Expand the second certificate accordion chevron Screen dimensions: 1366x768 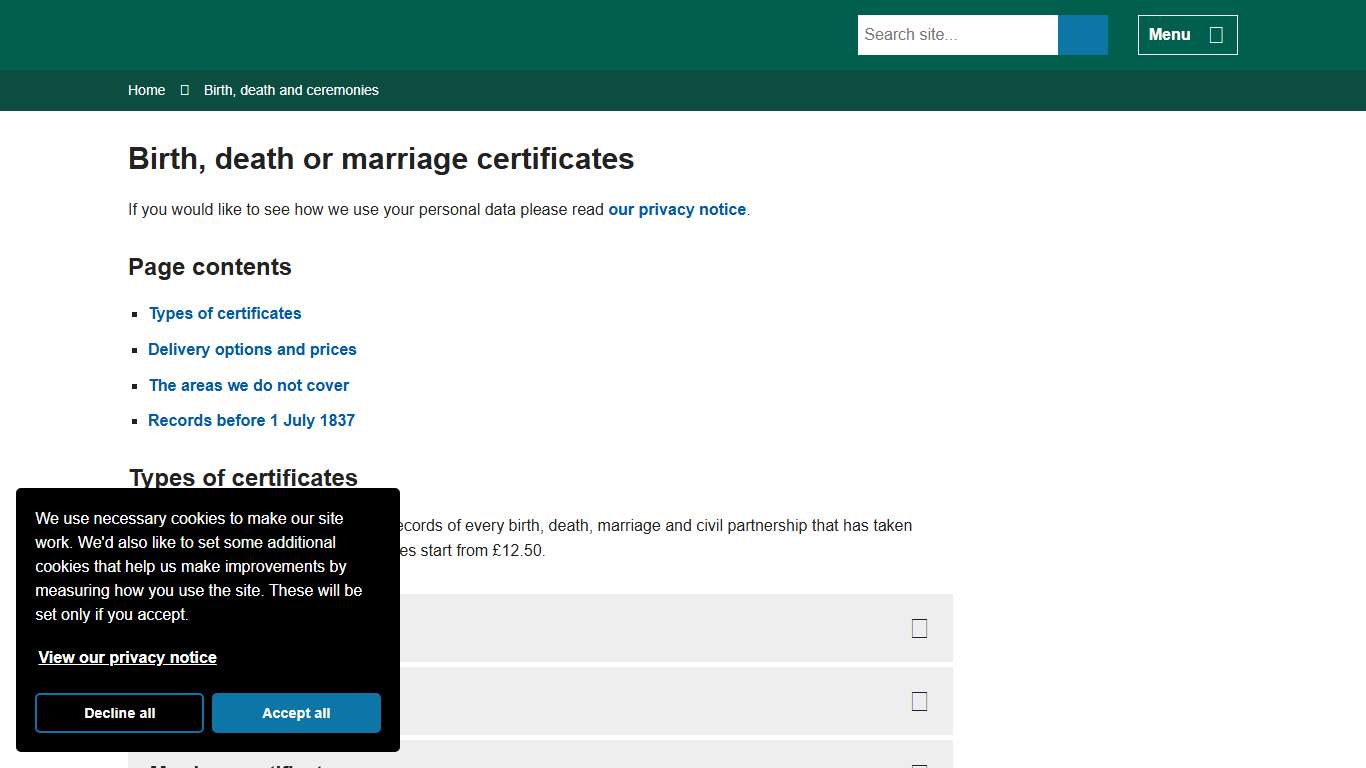click(x=919, y=701)
